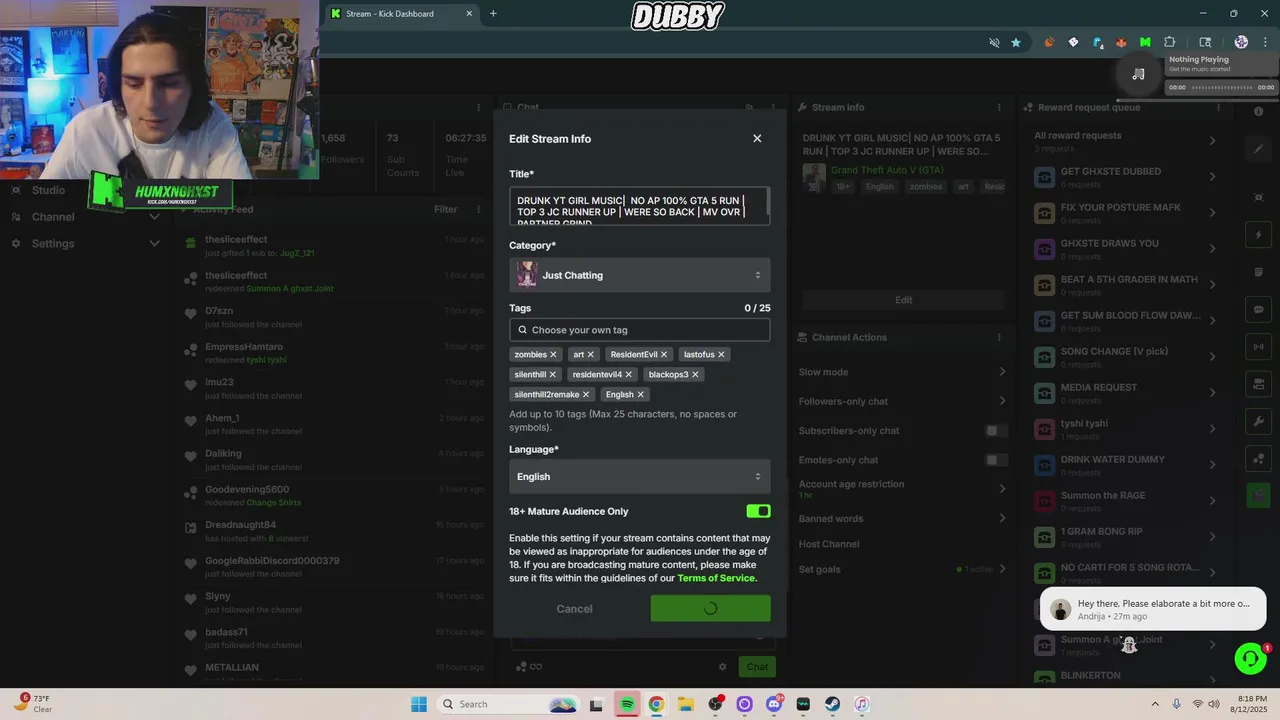Click the green save button with spinner
Image resolution: width=1280 pixels, height=720 pixels.
[x=710, y=608]
